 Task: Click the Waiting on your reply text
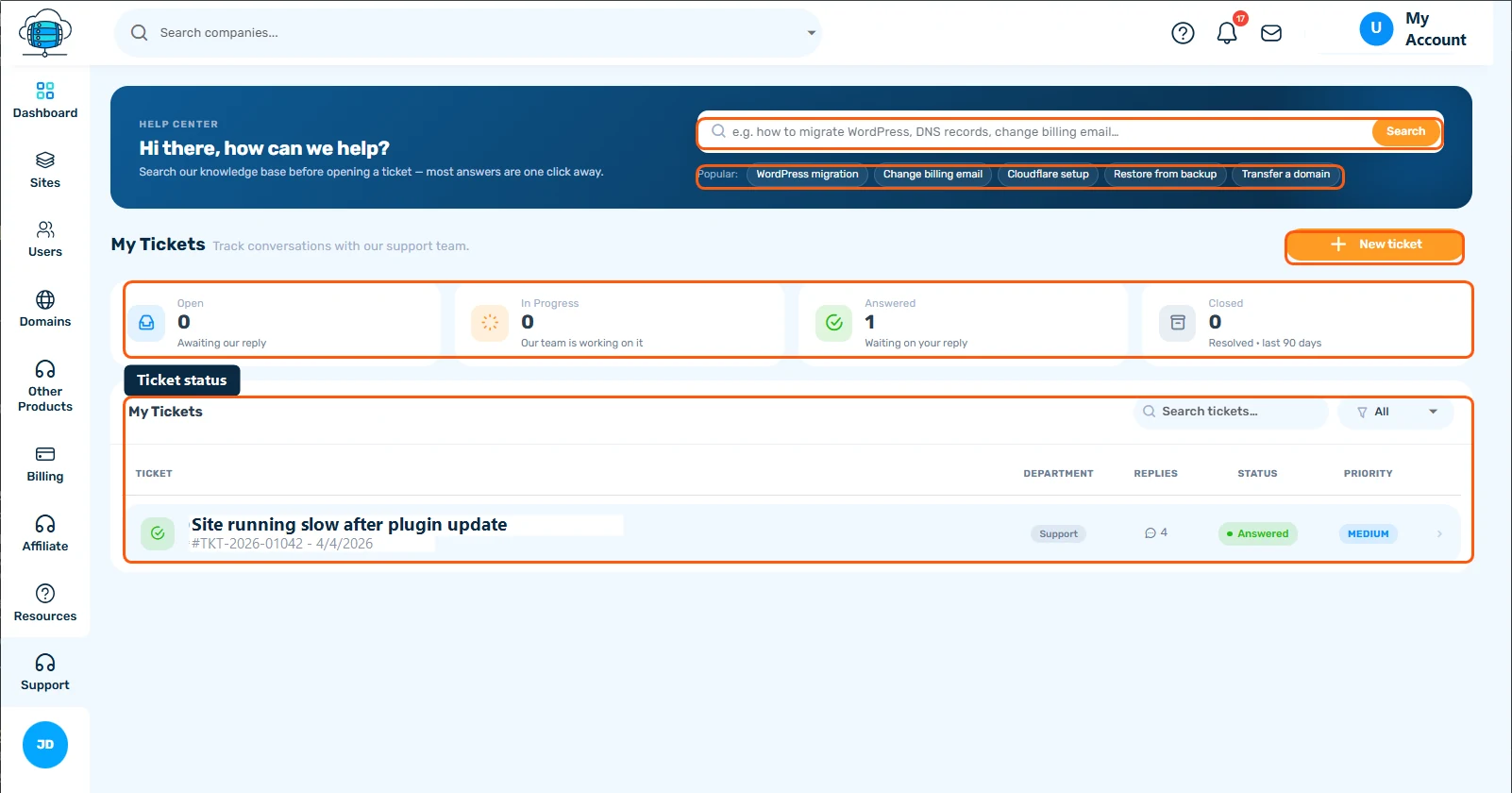[916, 344]
